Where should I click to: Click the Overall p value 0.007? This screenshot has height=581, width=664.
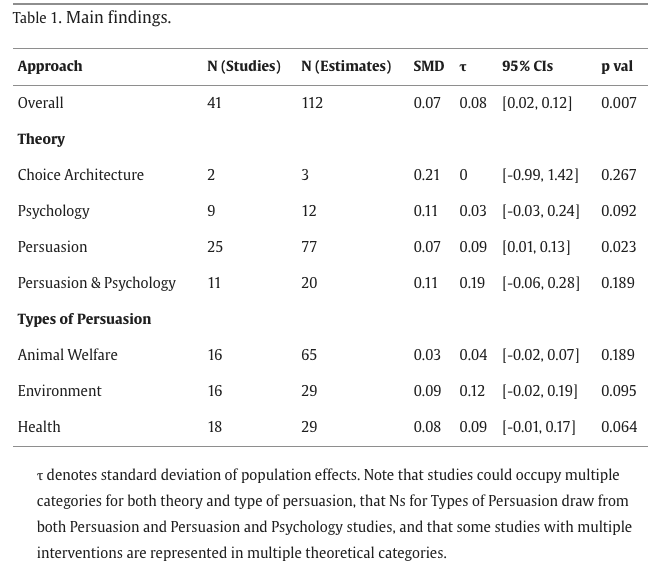[618, 103]
